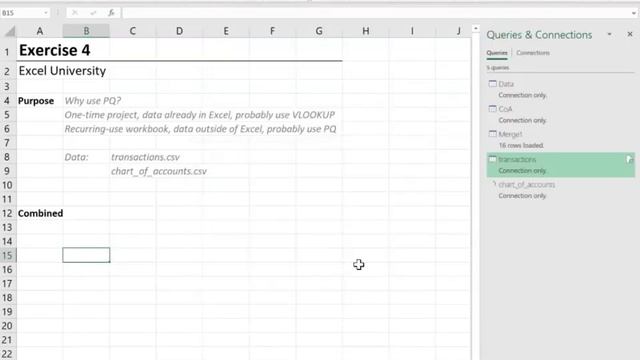Close the Queries & Connections pane
Image resolution: width=640 pixels, height=360 pixels.
[x=630, y=34]
